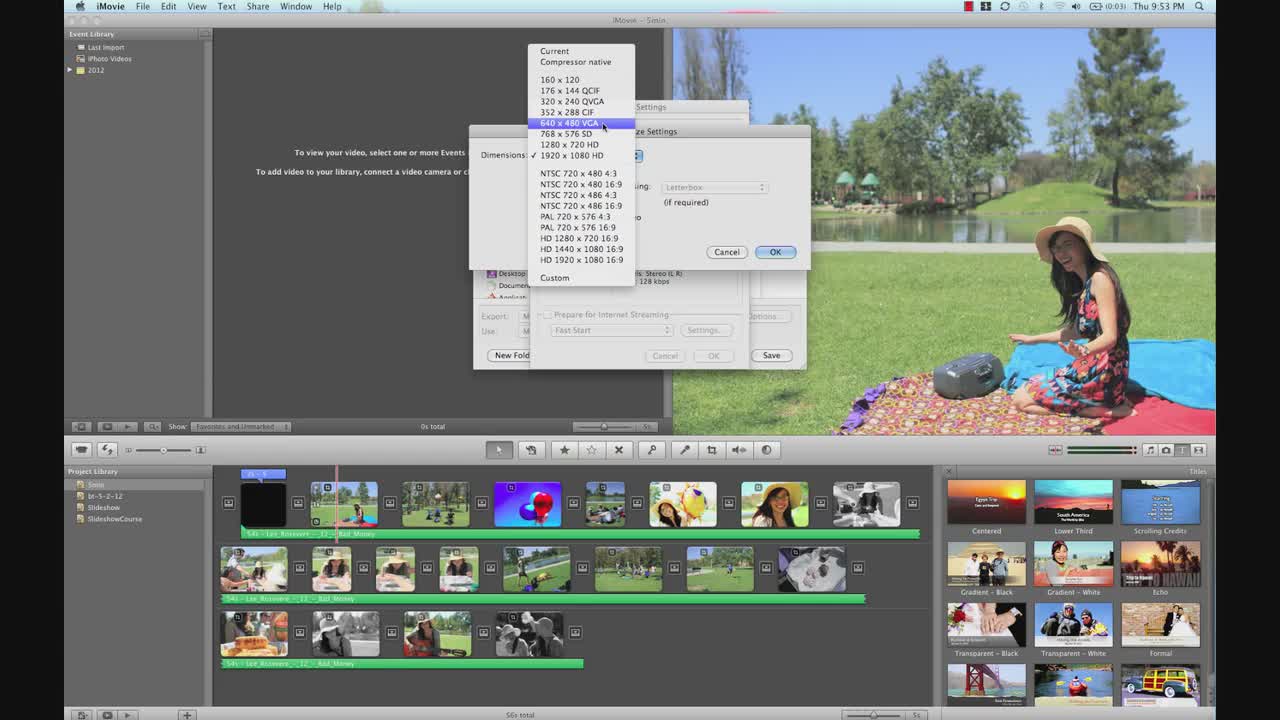Screen dimensions: 1280x720
Task: Open the Share menu
Action: click(x=258, y=6)
